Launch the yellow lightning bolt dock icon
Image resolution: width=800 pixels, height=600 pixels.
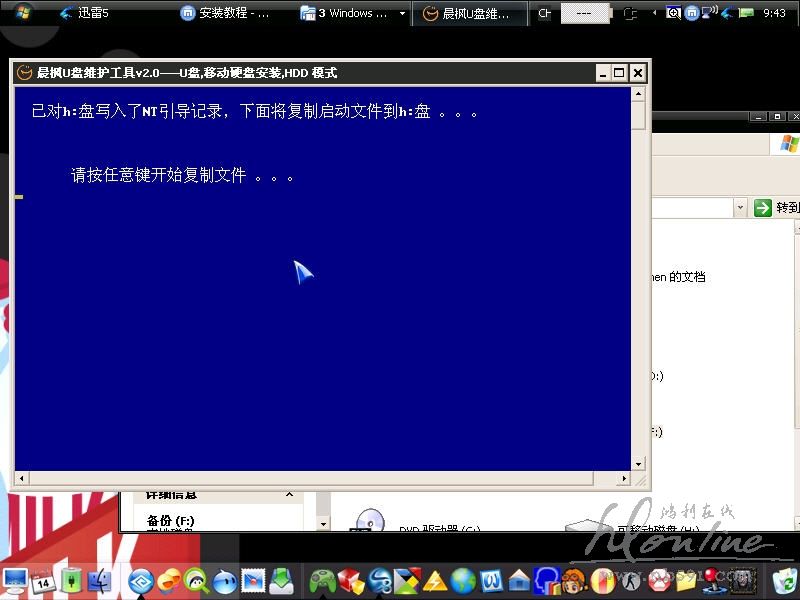tap(435, 582)
